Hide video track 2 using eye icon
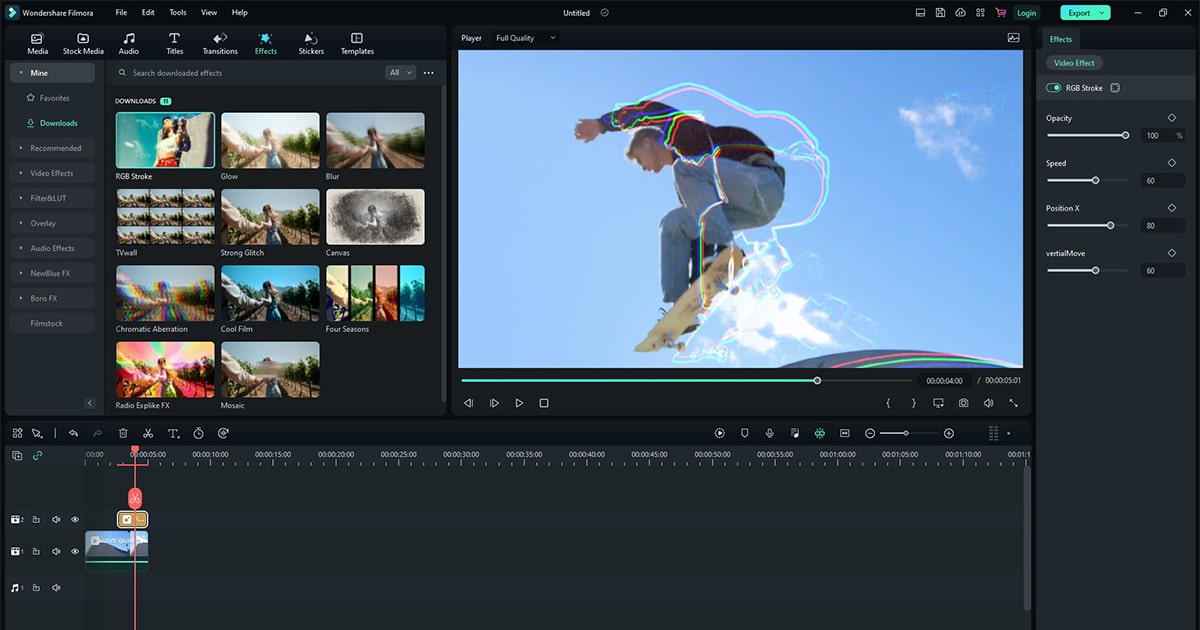The width and height of the screenshot is (1200, 630). tap(75, 520)
